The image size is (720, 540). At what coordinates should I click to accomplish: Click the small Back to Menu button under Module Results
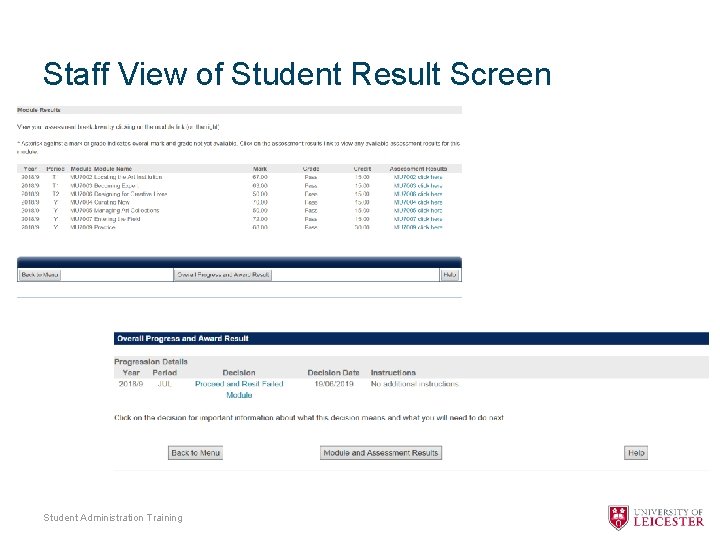click(40, 275)
